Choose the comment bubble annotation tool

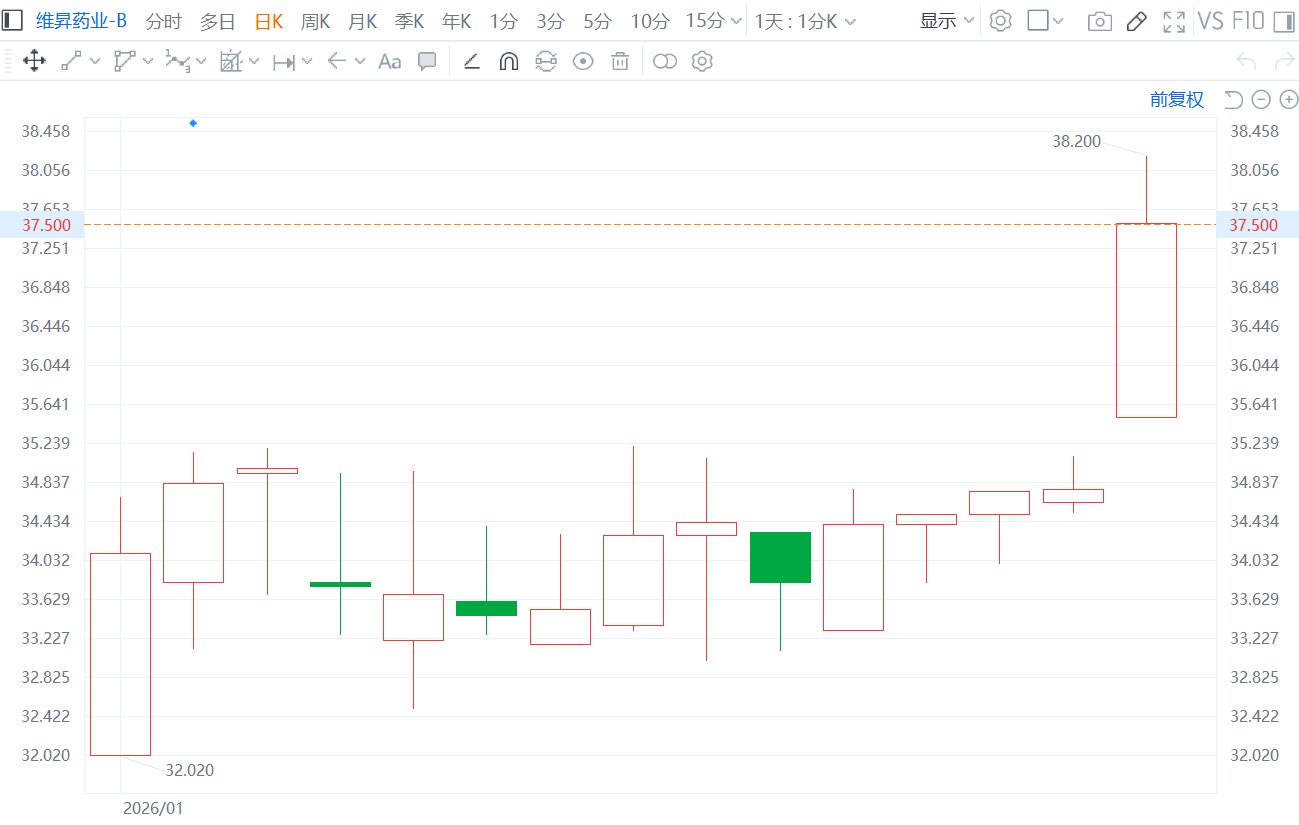(427, 62)
